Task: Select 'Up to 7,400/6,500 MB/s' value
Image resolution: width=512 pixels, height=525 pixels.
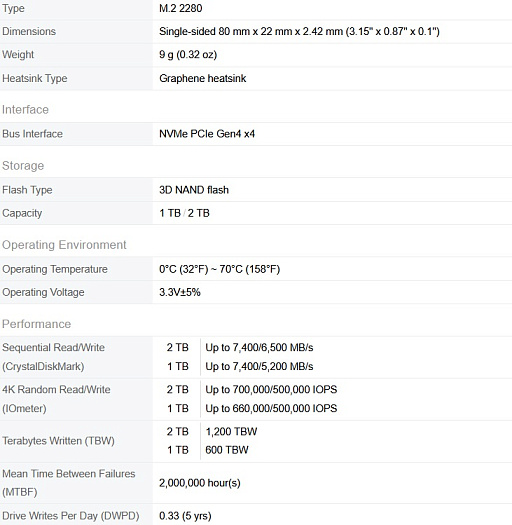Action: pyautogui.click(x=259, y=348)
